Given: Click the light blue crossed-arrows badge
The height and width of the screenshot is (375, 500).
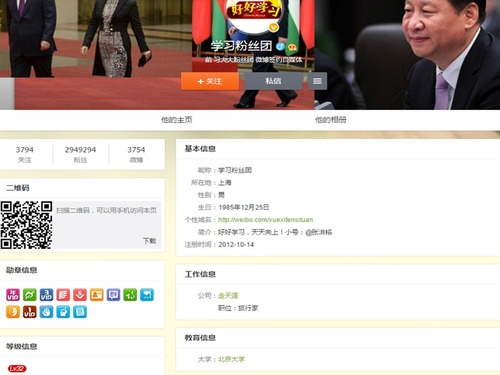Looking at the screenshot, I should (x=147, y=295).
